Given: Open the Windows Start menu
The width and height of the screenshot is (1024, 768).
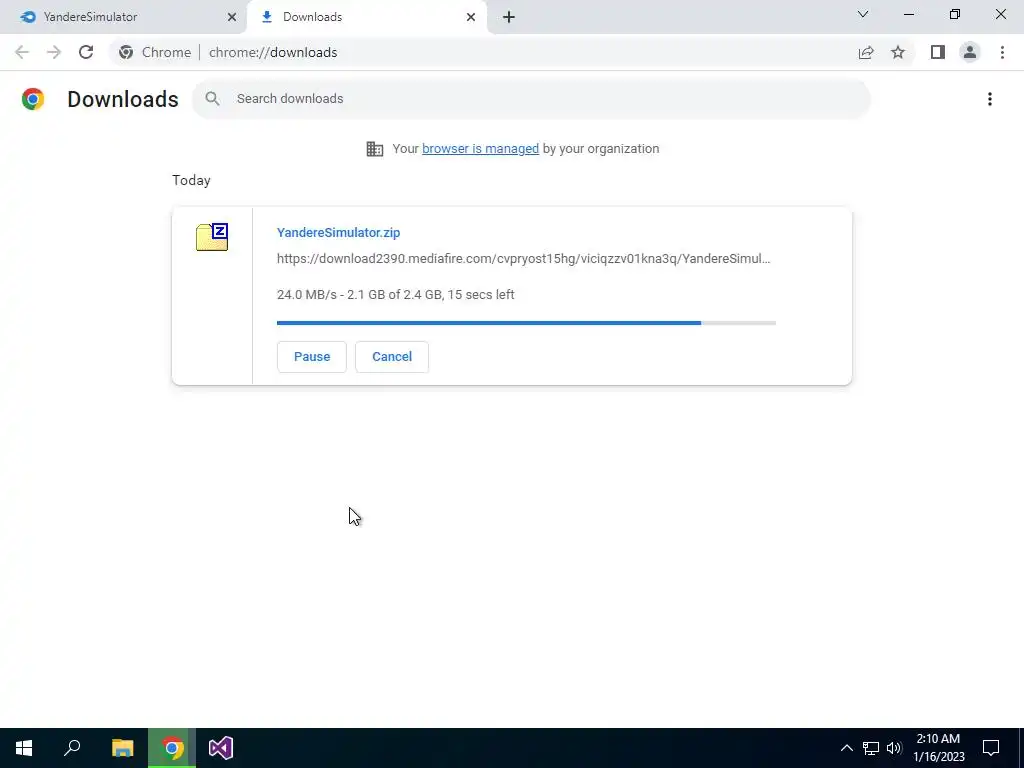Looking at the screenshot, I should [24, 748].
